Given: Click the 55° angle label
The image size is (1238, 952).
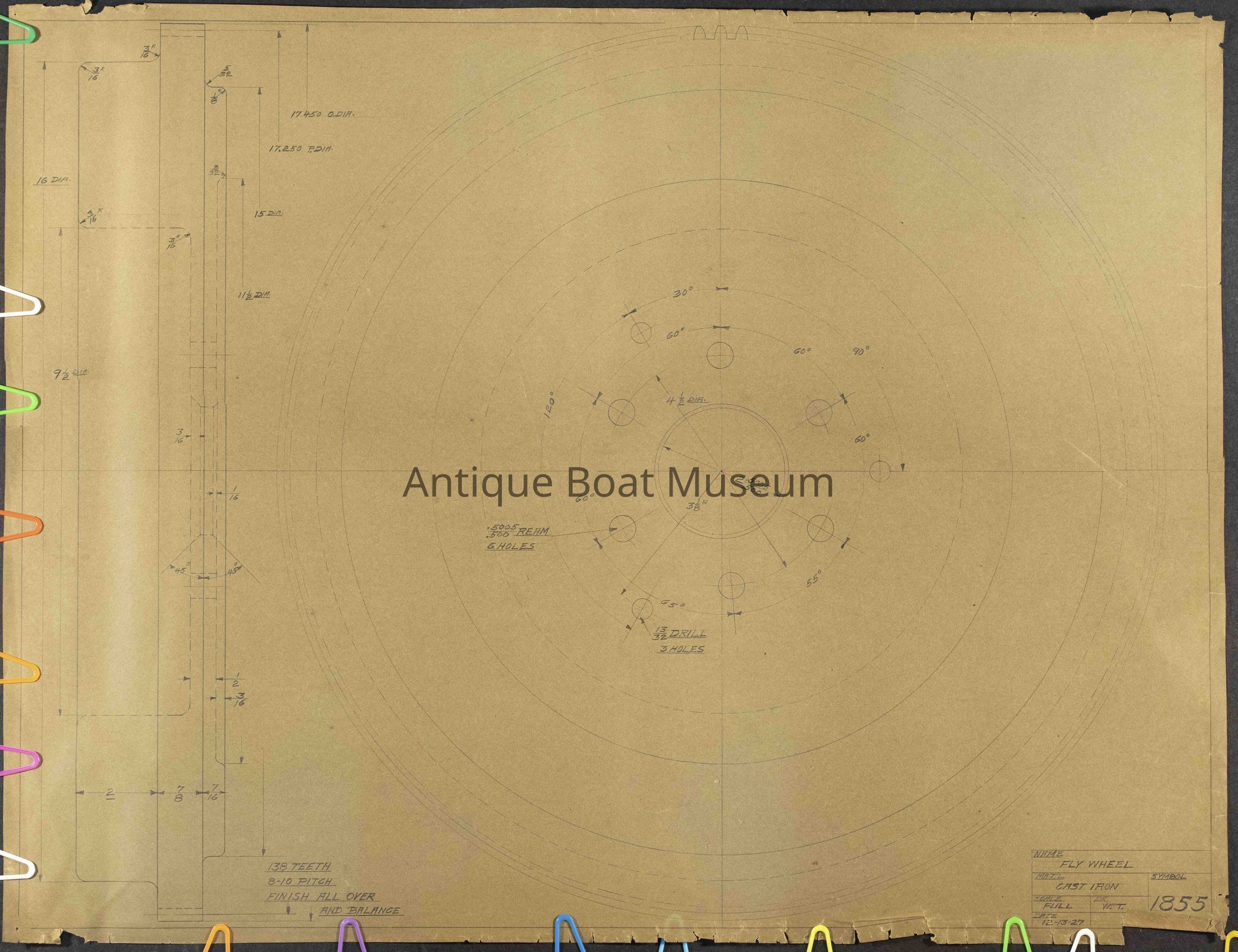Looking at the screenshot, I should [x=814, y=579].
